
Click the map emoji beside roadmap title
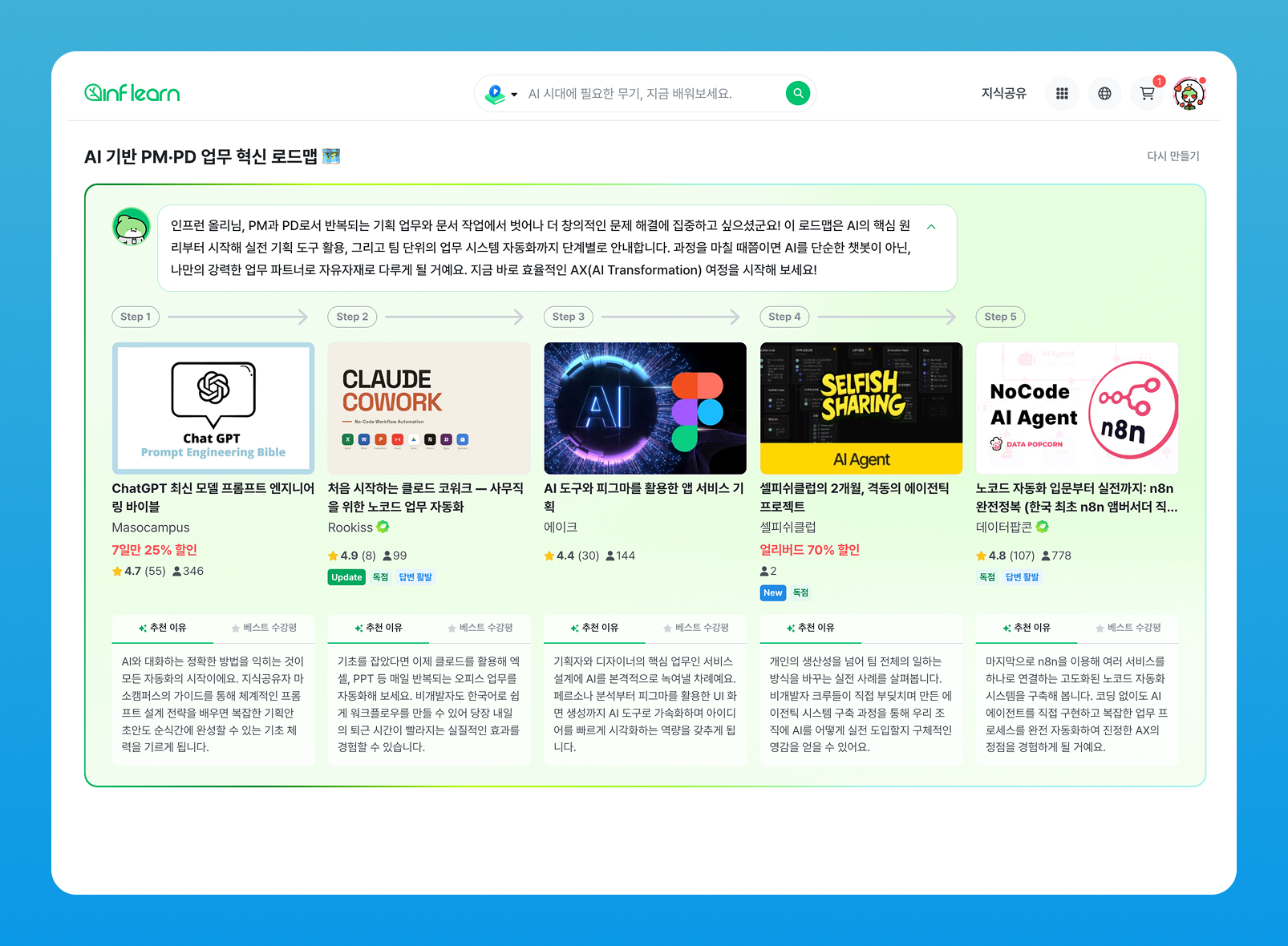(331, 156)
